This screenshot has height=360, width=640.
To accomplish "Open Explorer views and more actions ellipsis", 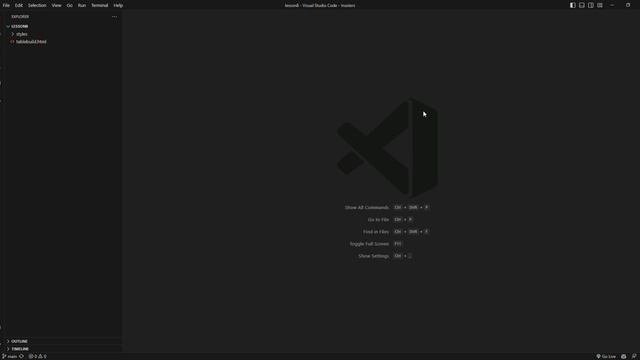I will point(114,17).
